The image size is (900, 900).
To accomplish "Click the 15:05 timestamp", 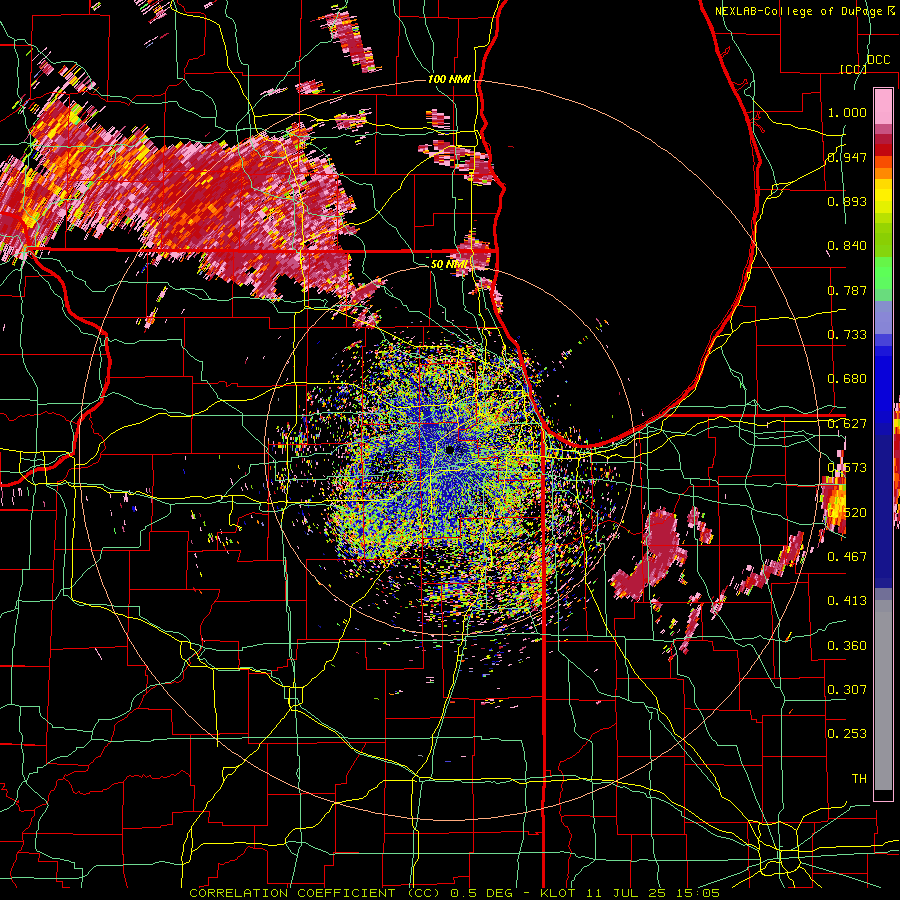I will 700,893.
